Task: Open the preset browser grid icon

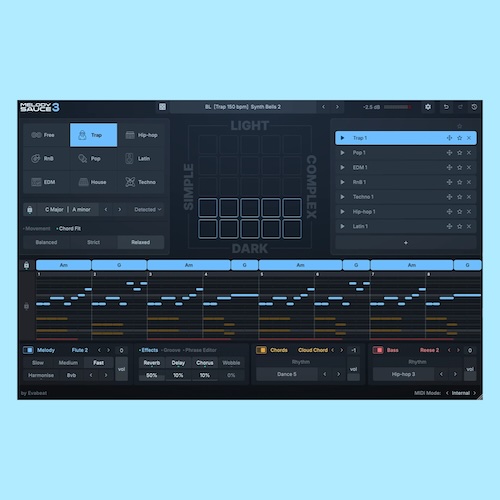Action: (x=162, y=107)
